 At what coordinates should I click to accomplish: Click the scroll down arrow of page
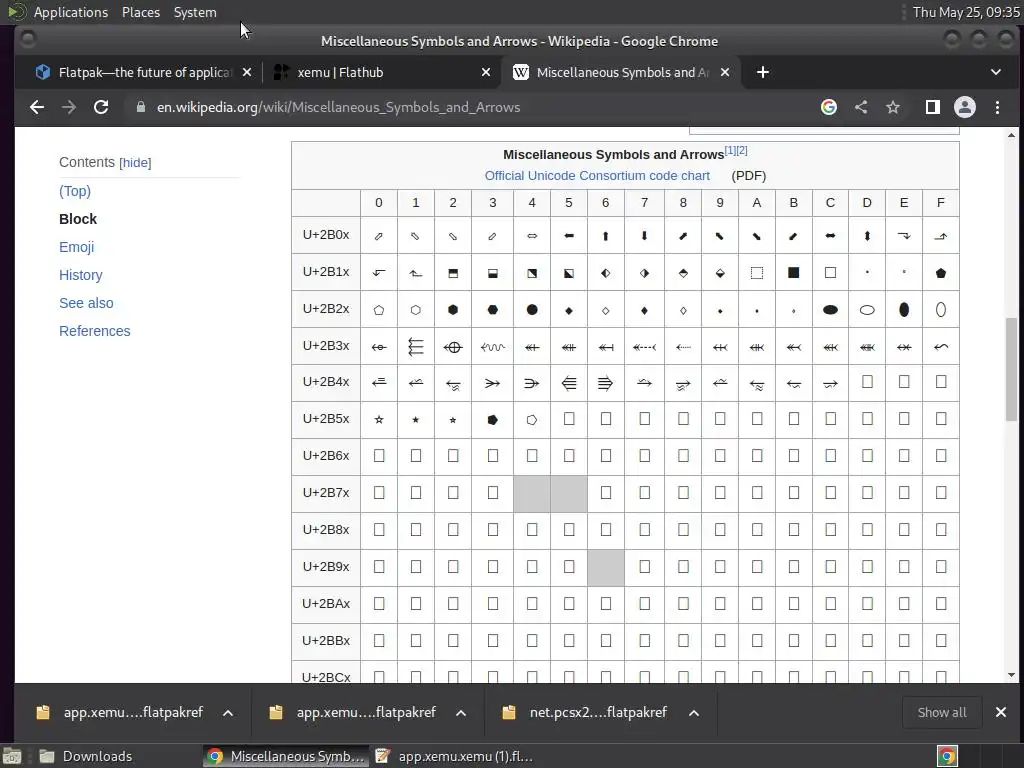pyautogui.click(x=1011, y=675)
